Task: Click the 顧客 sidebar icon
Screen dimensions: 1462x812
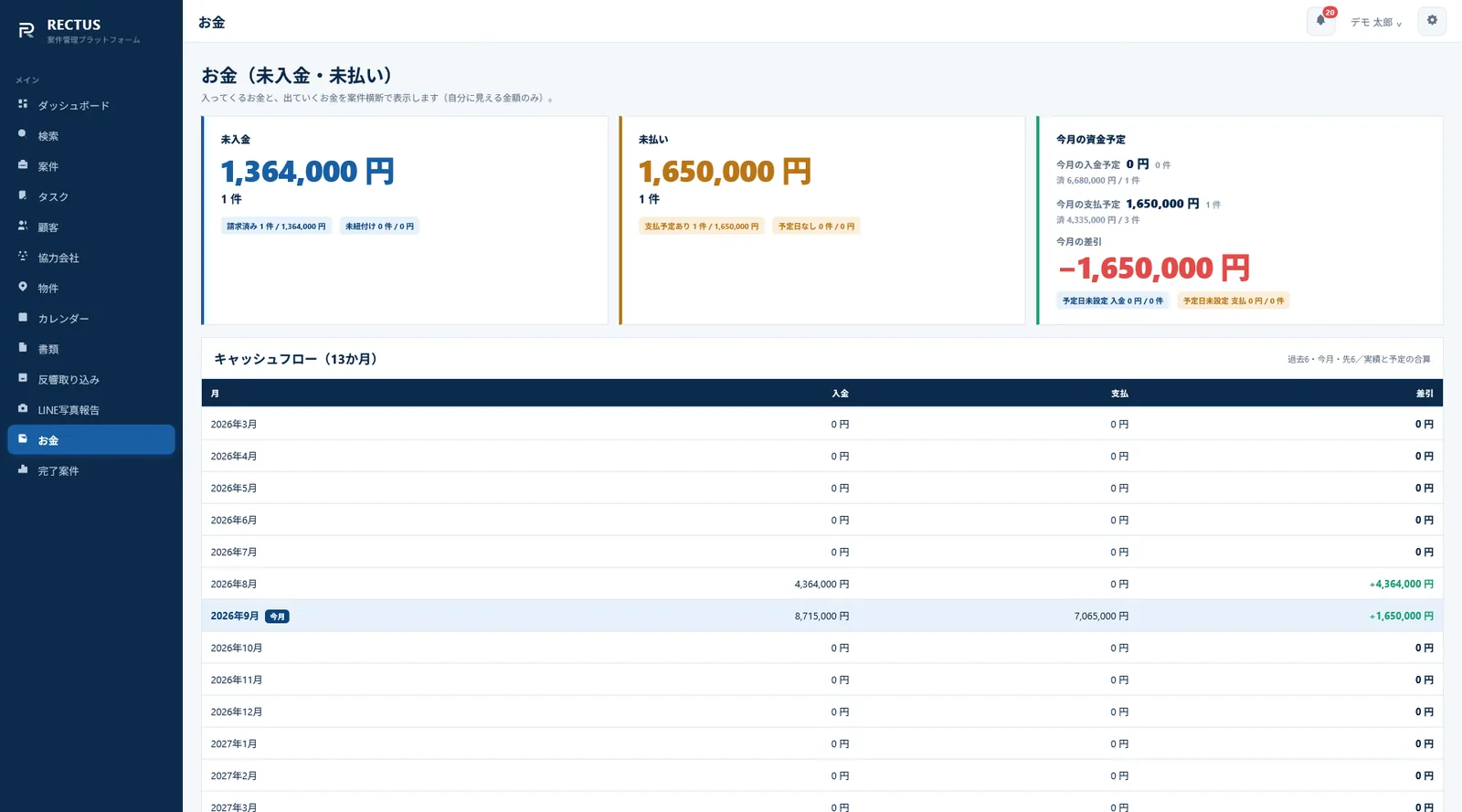Action: tap(23, 226)
